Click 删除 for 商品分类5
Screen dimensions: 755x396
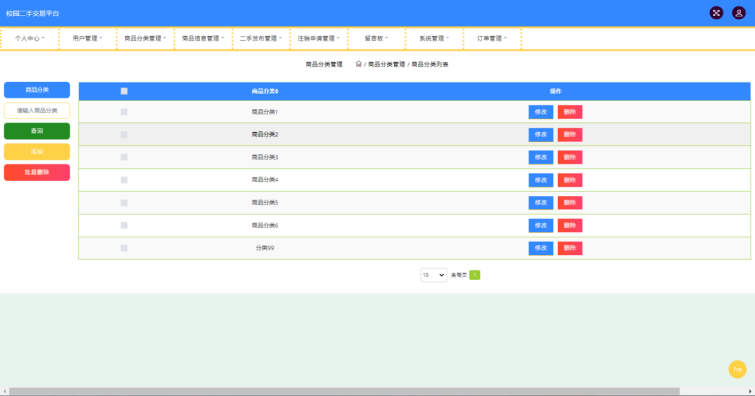point(570,203)
